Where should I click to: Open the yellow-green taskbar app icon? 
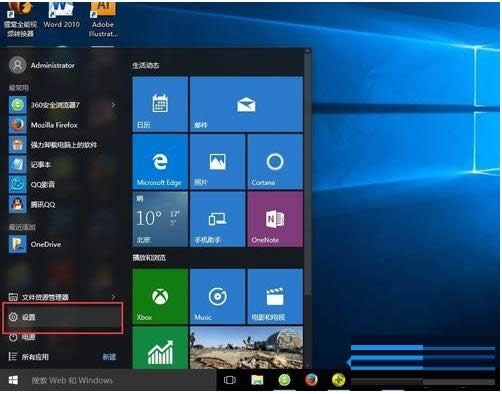338,380
